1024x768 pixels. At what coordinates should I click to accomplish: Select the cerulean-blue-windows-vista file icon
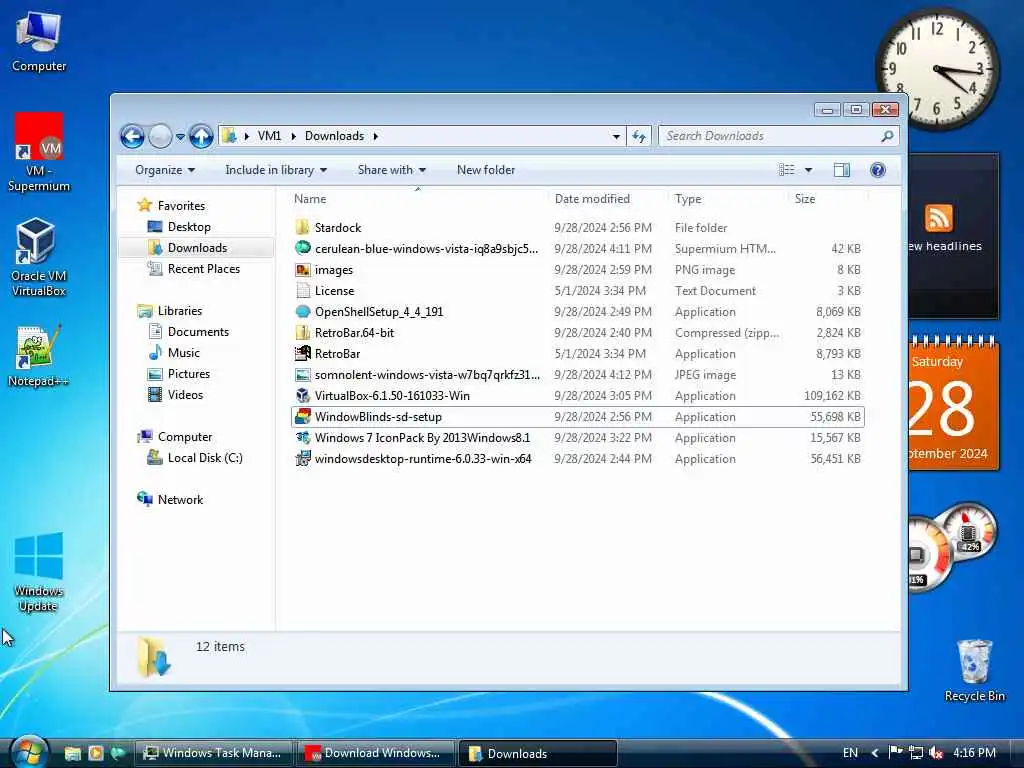(302, 248)
